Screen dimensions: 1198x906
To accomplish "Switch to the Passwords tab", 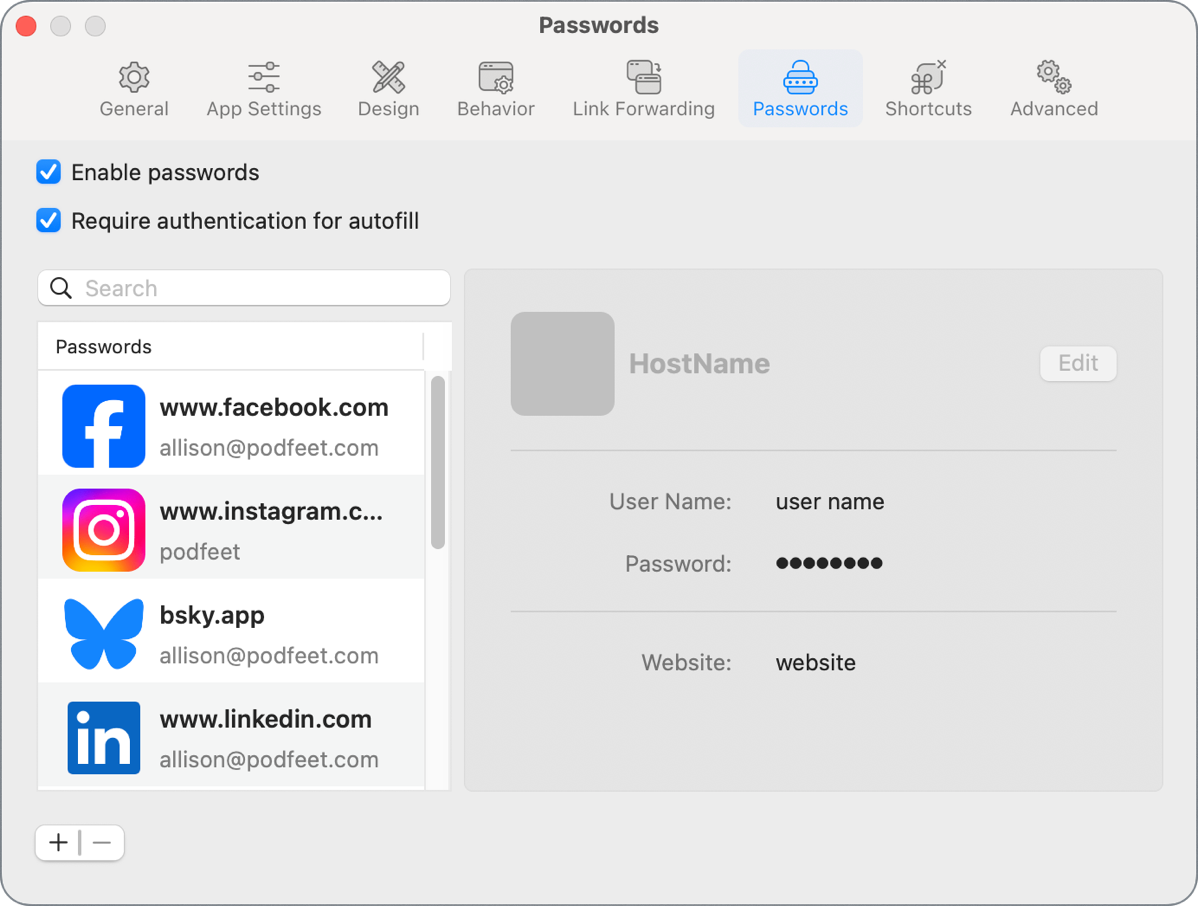I will (800, 88).
